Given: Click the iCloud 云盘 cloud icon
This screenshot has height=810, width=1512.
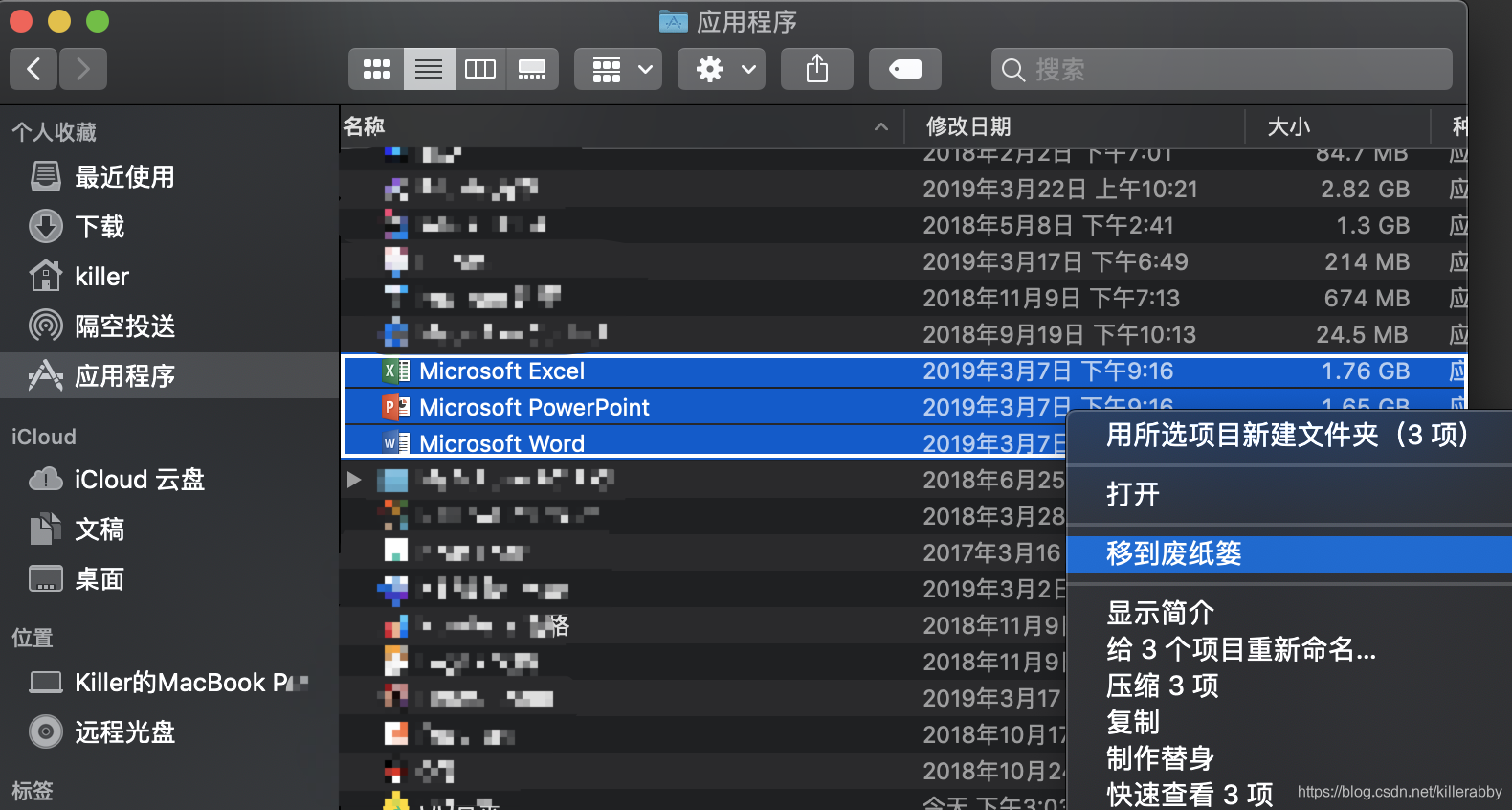Looking at the screenshot, I should tap(46, 479).
